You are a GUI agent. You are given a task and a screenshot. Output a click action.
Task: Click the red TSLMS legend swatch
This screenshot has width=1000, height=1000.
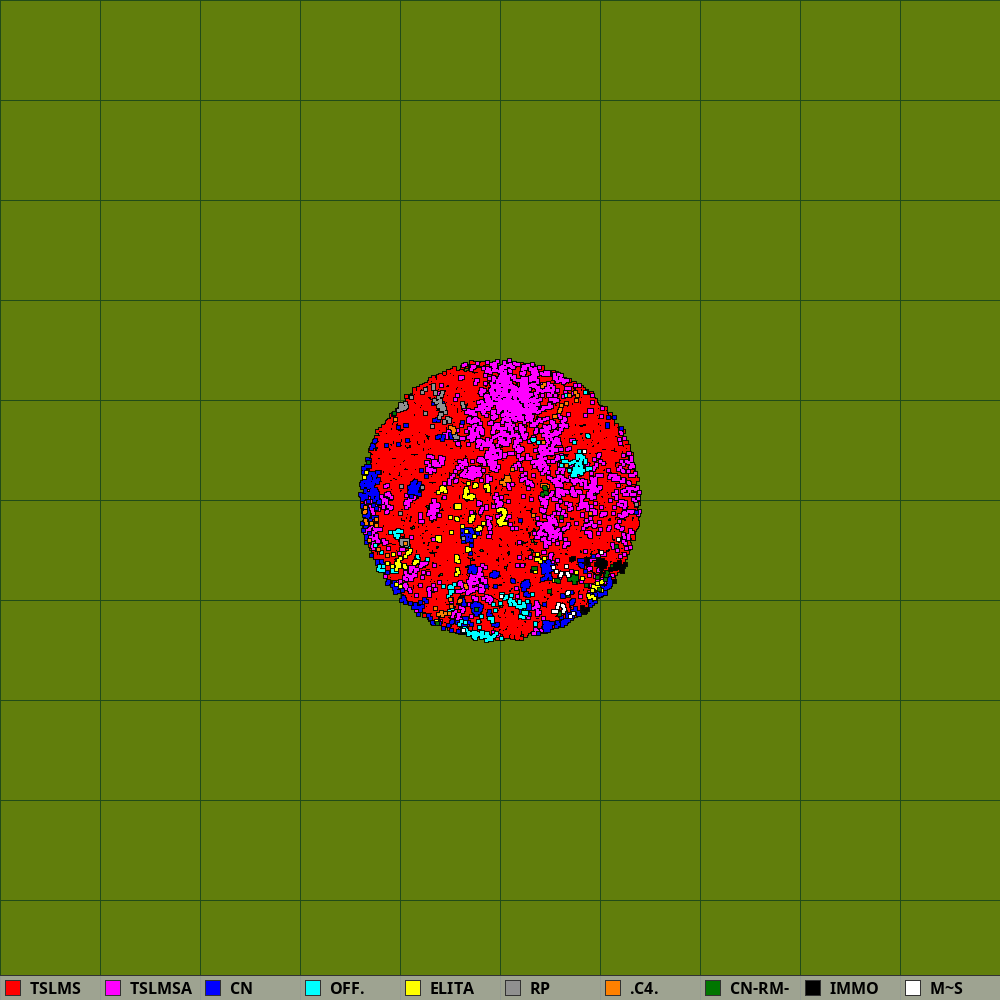tap(13, 988)
